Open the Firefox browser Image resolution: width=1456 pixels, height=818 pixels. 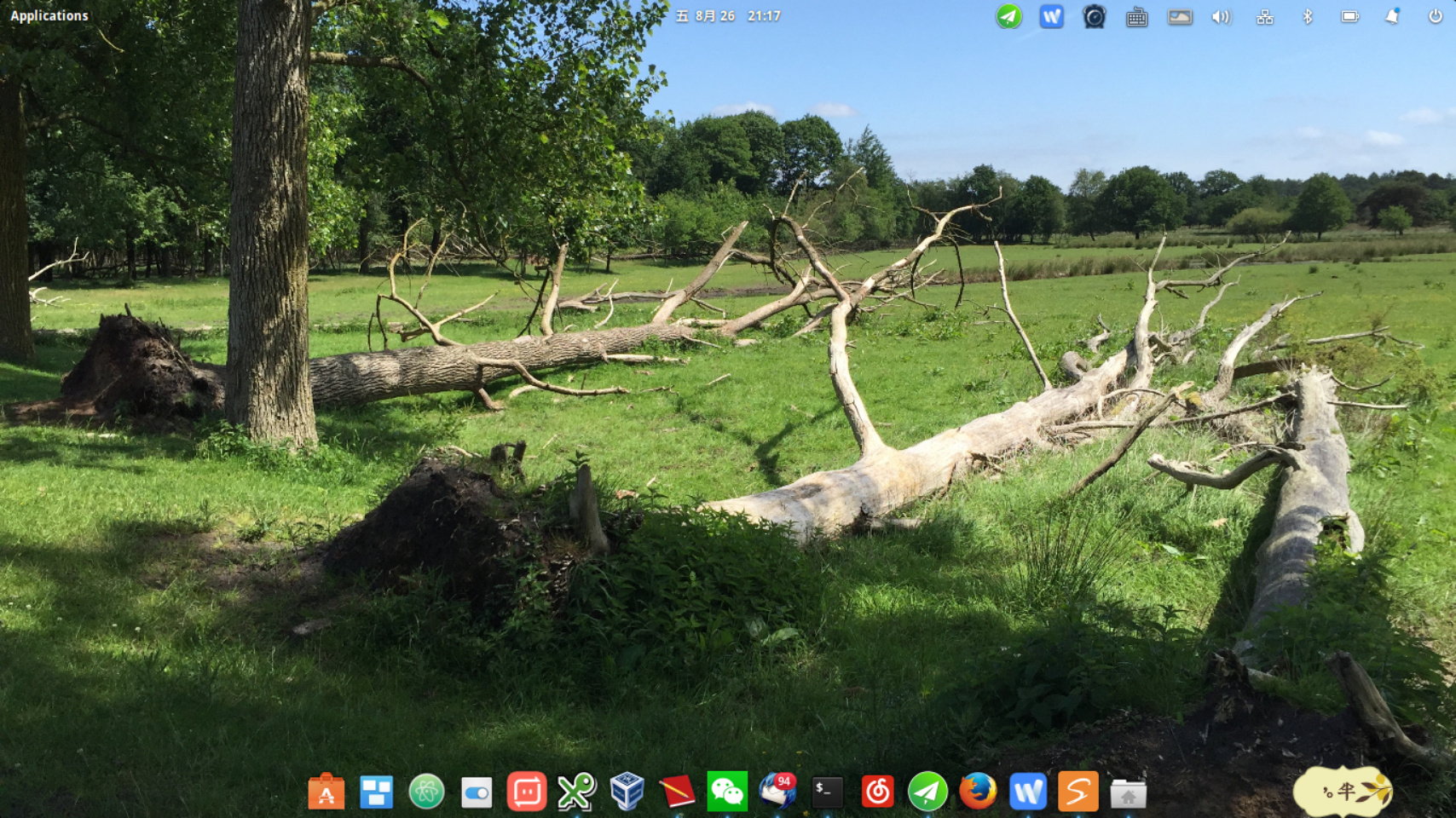pyautogui.click(x=978, y=792)
